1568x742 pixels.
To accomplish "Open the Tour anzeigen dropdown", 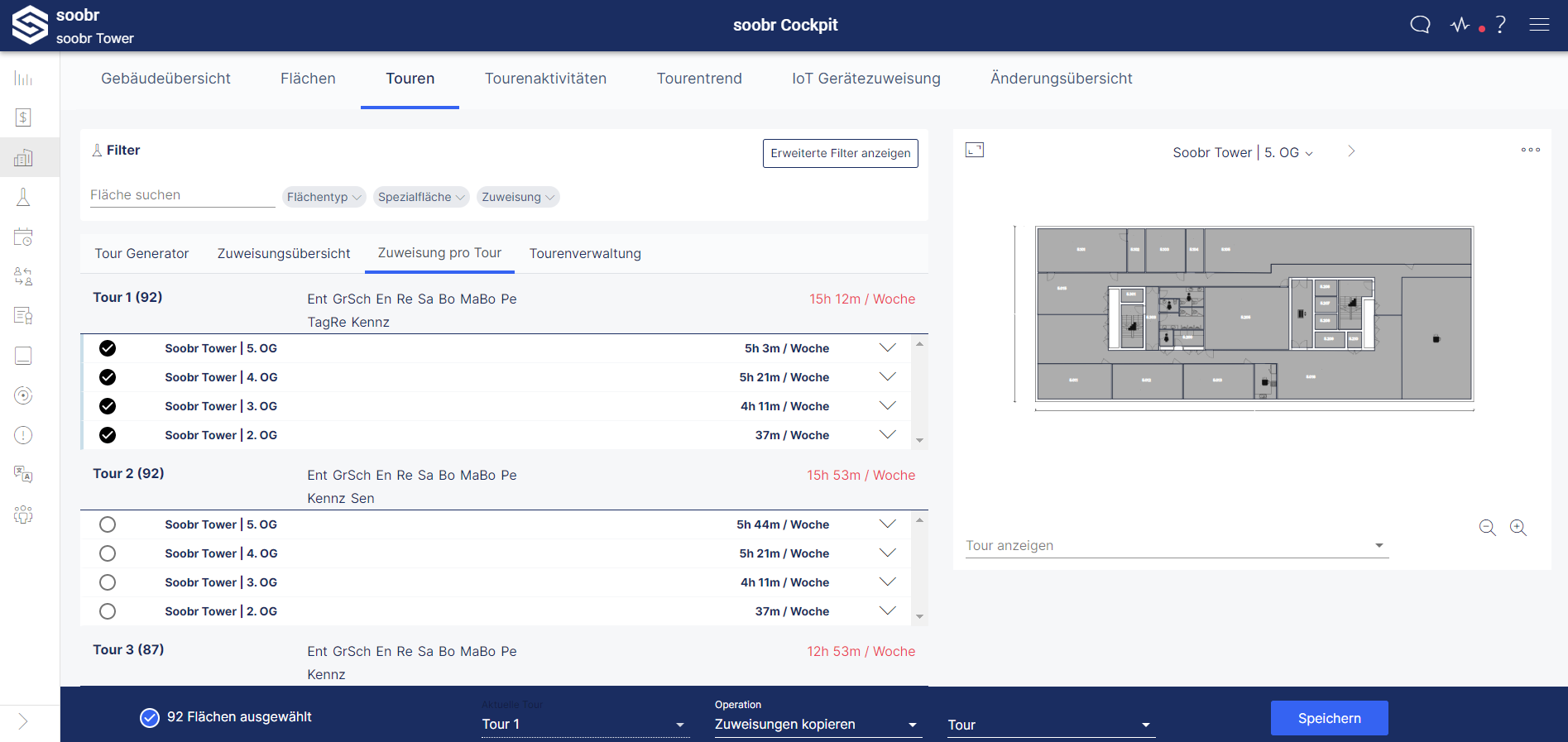I will click(1177, 546).
